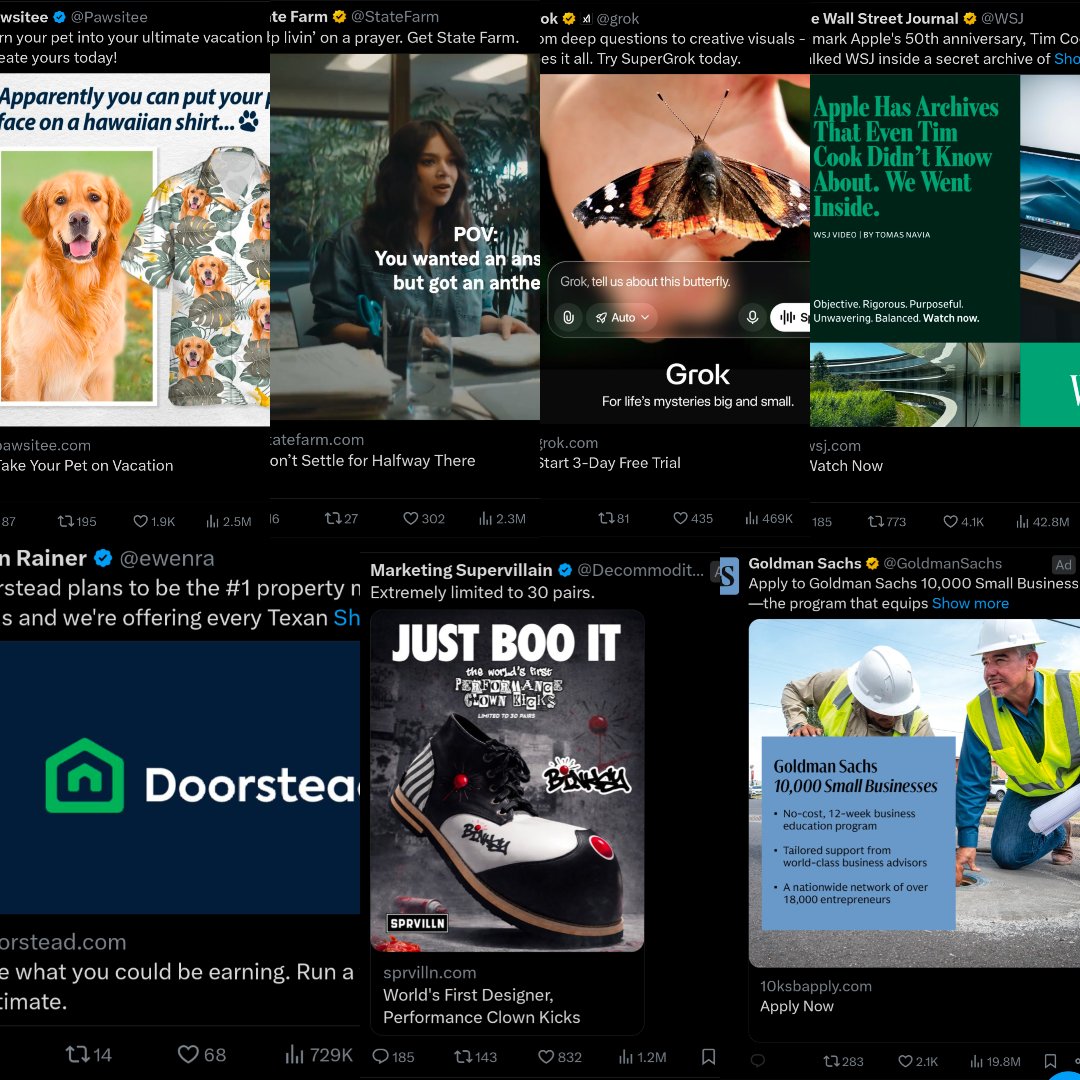Open the @WSJ profile handle
The width and height of the screenshot is (1080, 1080).
tap(1002, 19)
